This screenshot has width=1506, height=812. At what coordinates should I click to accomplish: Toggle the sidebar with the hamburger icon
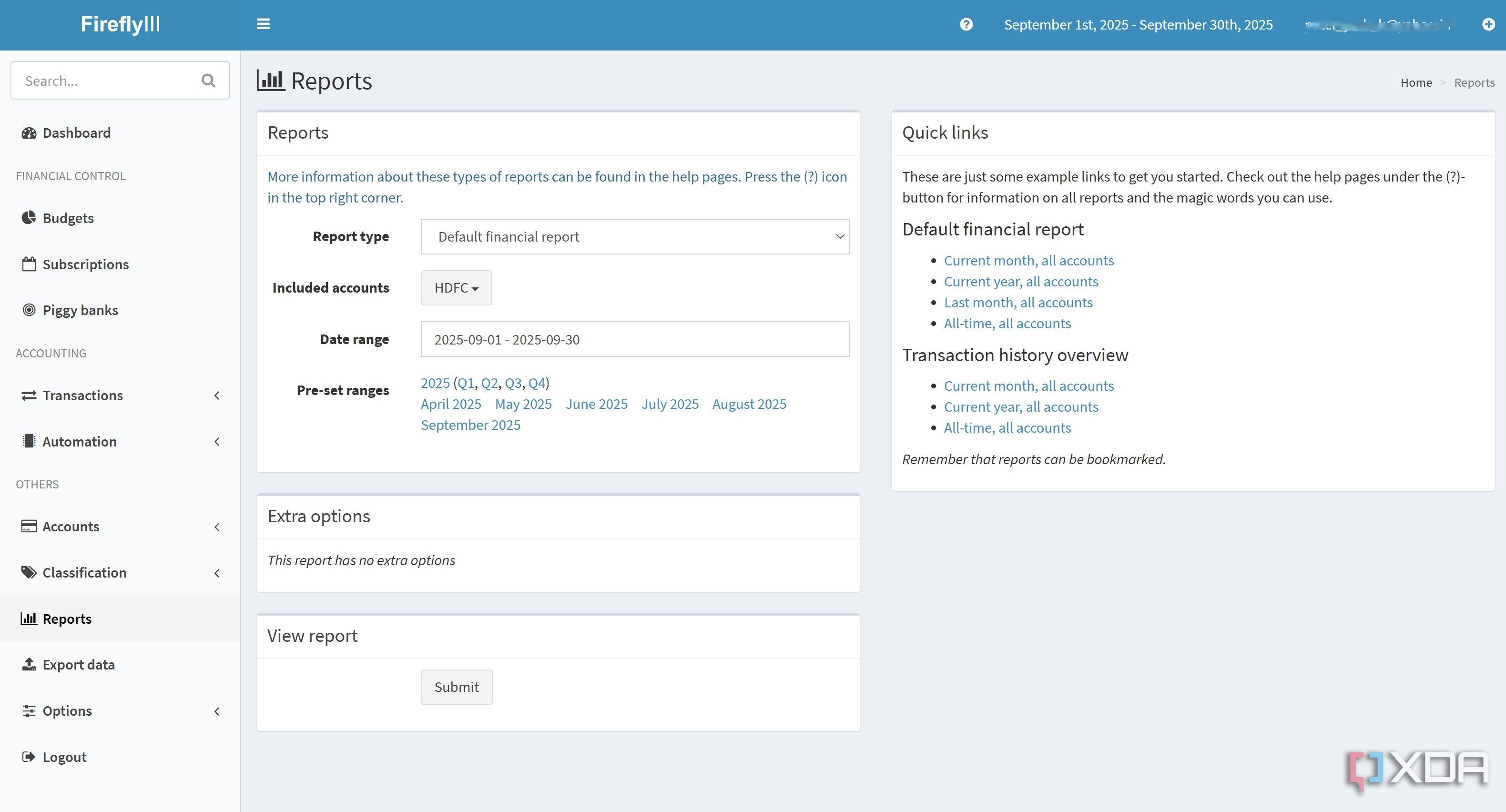click(263, 24)
